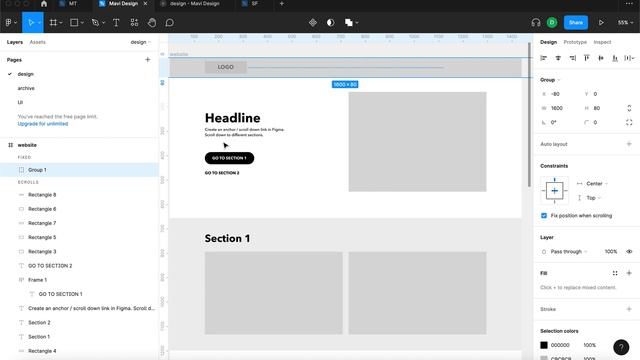The height and width of the screenshot is (360, 640).
Task: Click align right icon
Action: pyautogui.click(x=573, y=58)
